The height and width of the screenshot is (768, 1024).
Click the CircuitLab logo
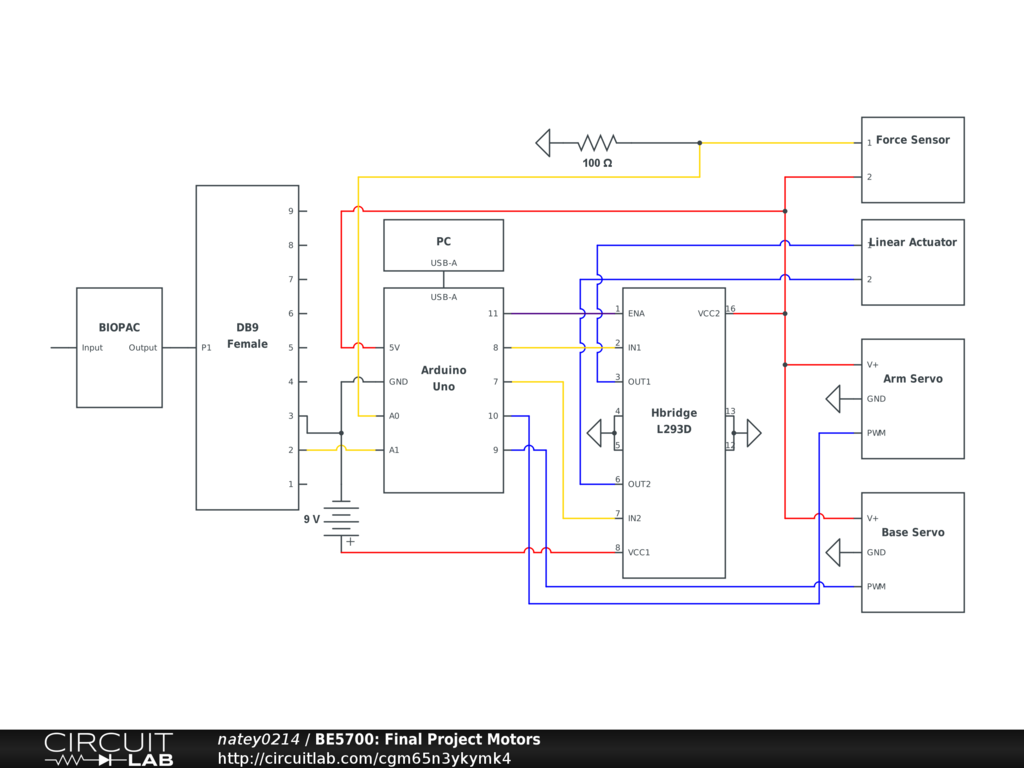coord(108,748)
